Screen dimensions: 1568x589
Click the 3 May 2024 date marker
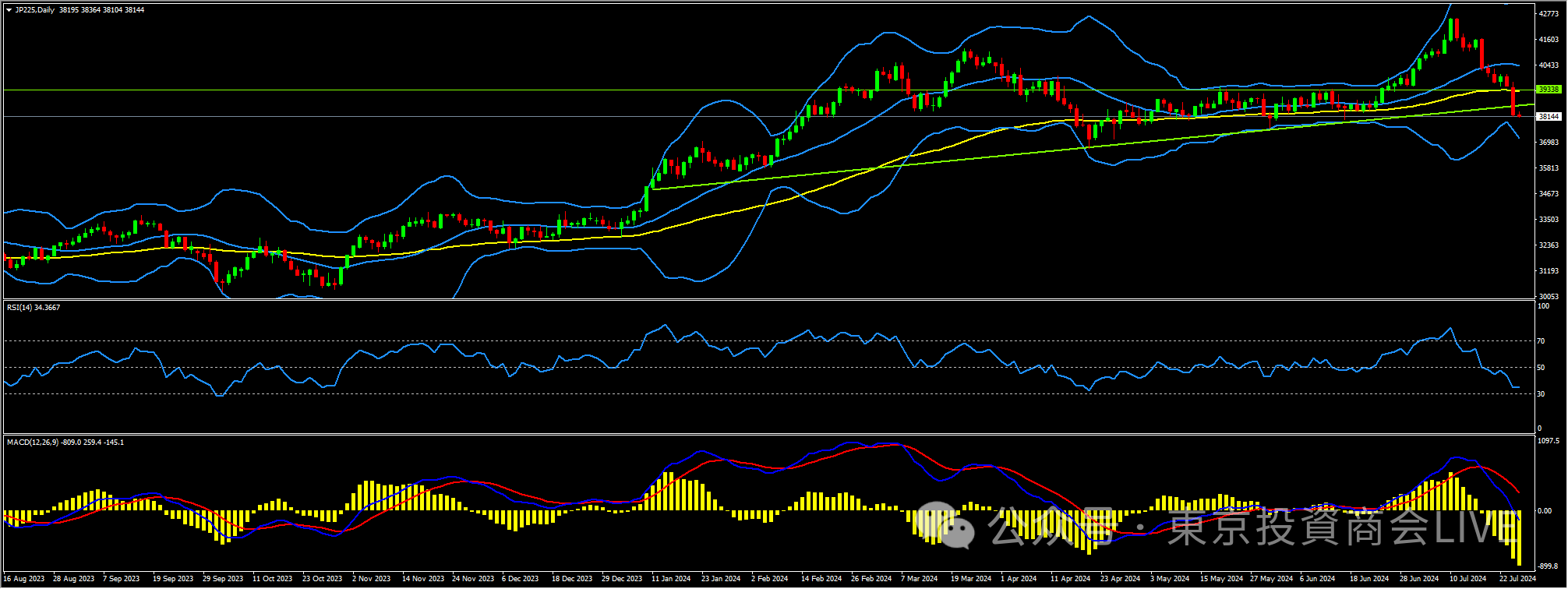pyautogui.click(x=1170, y=579)
